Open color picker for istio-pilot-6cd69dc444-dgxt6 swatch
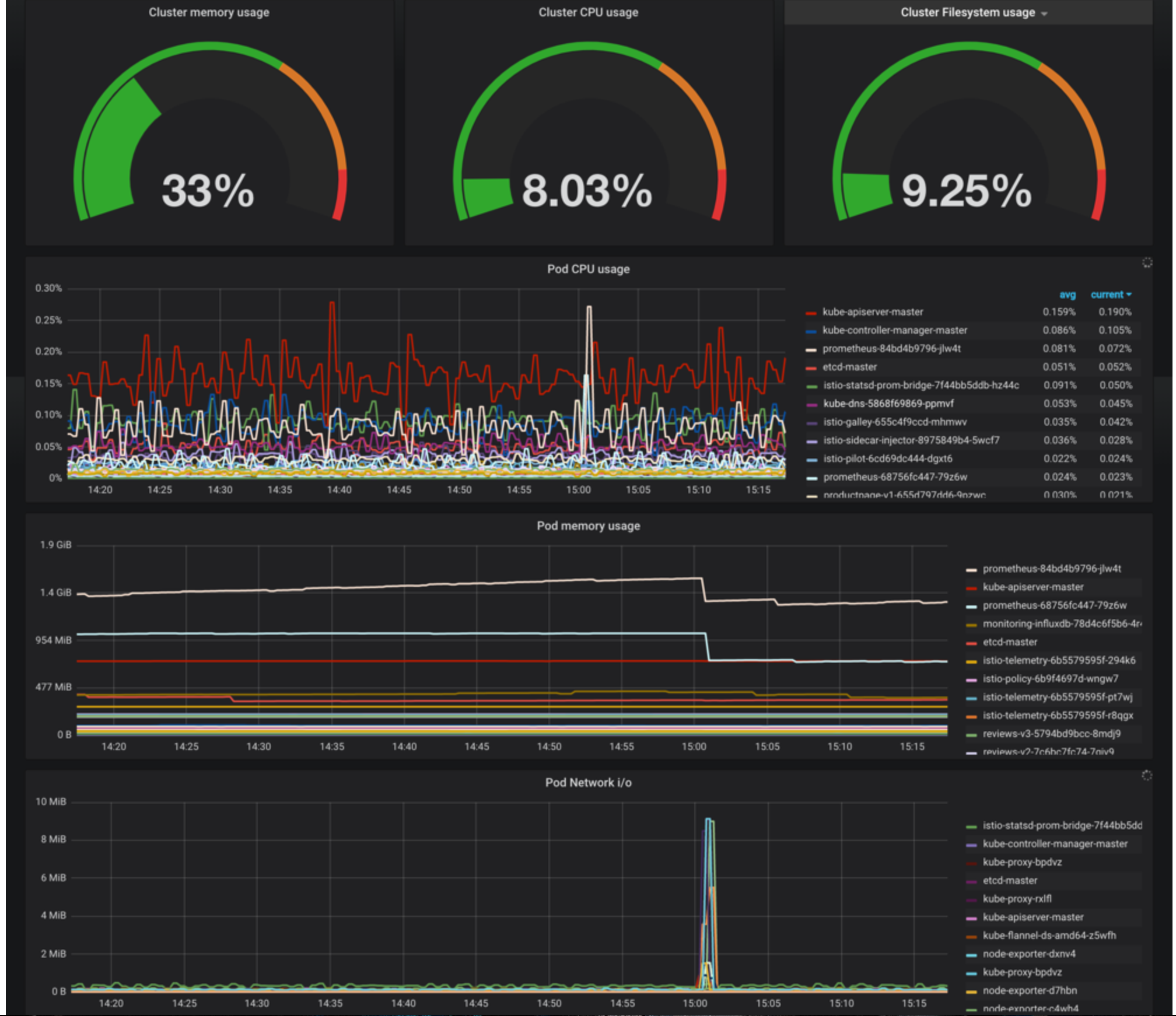1176x1016 pixels. 811,460
